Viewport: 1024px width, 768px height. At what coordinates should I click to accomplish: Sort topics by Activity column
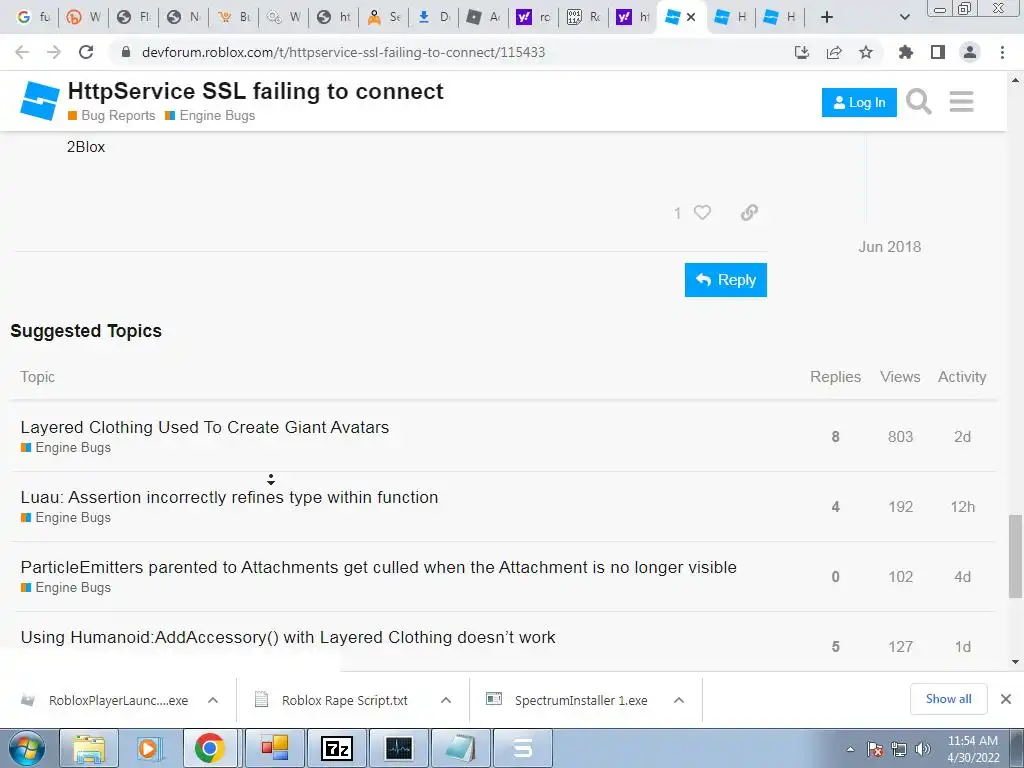[x=962, y=377]
